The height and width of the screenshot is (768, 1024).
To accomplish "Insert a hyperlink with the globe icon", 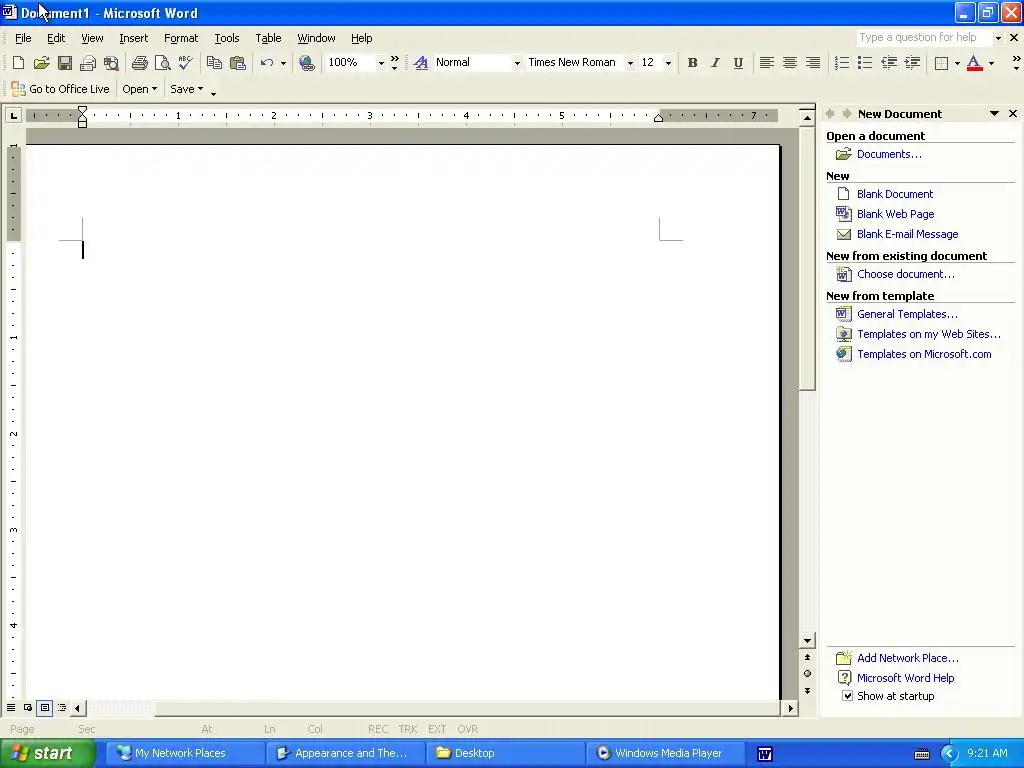I will 306,63.
